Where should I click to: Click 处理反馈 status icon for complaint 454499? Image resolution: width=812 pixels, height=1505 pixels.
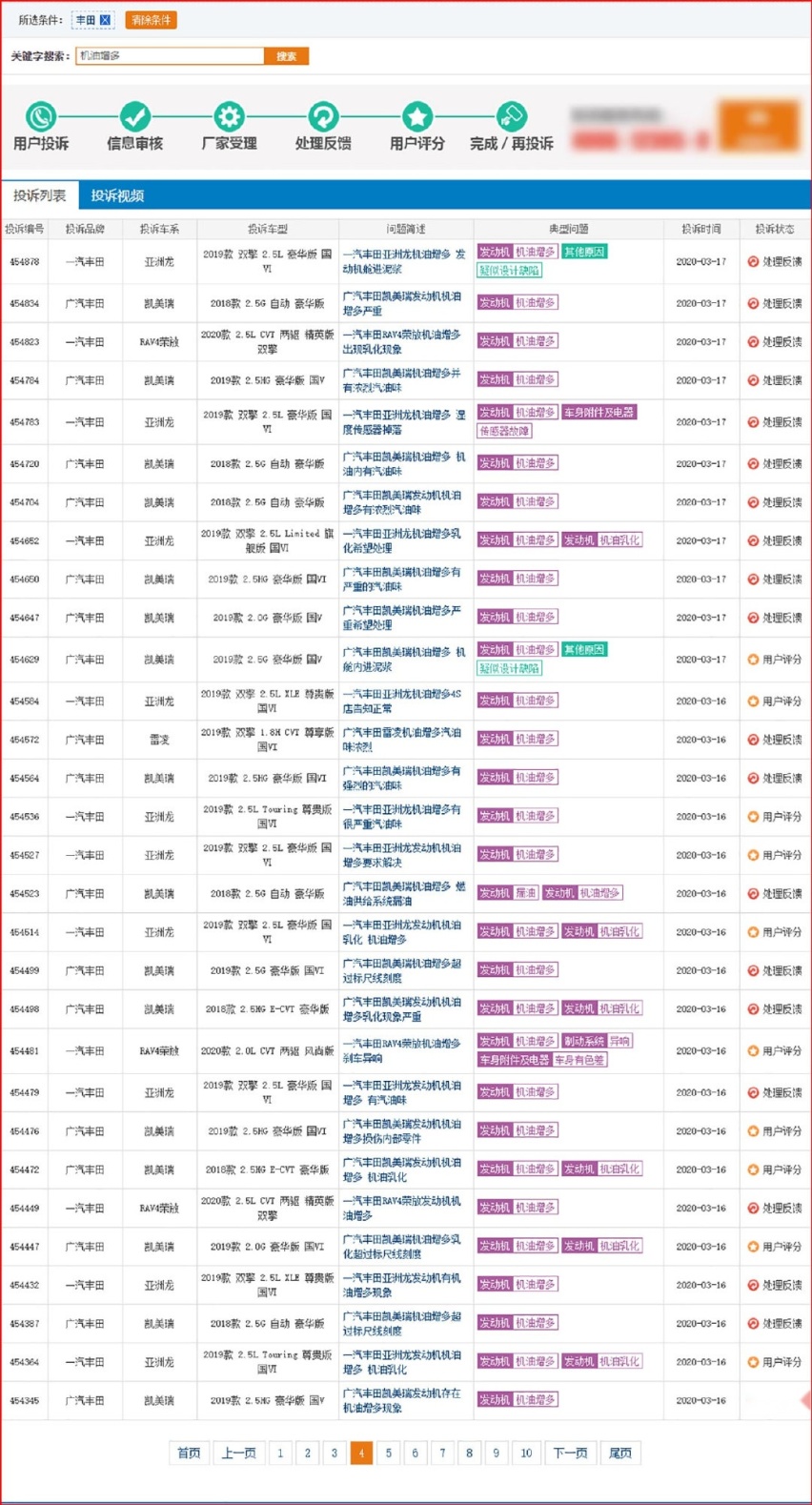753,970
